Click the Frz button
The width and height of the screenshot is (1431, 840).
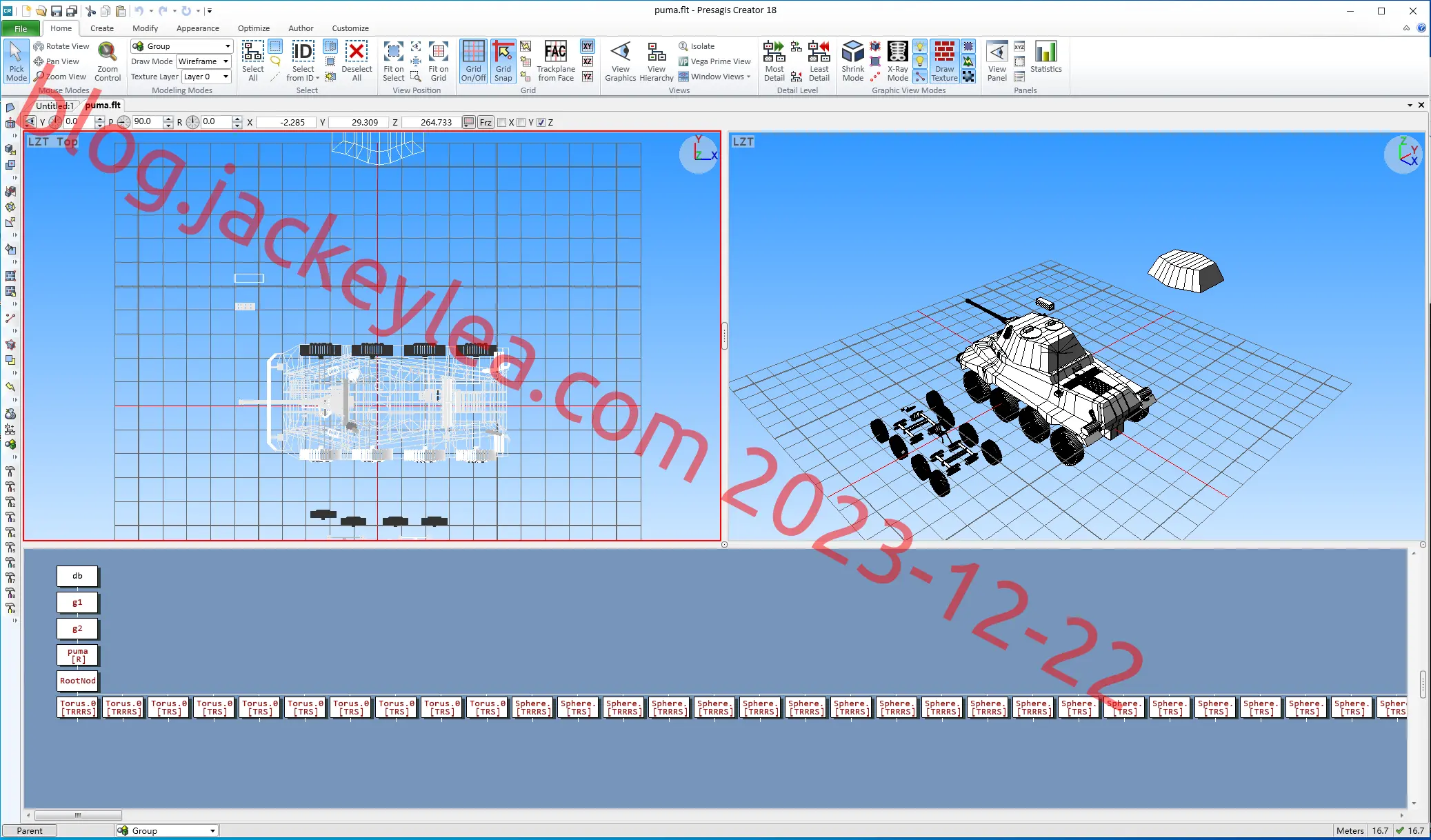pos(486,123)
